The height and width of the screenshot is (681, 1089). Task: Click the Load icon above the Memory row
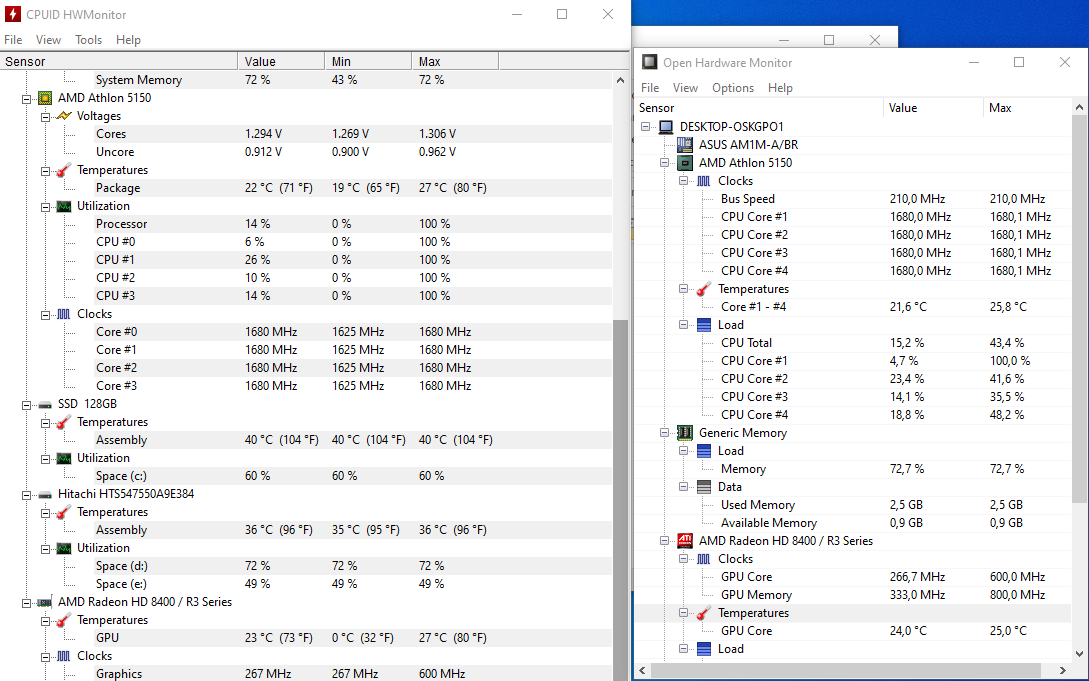704,451
